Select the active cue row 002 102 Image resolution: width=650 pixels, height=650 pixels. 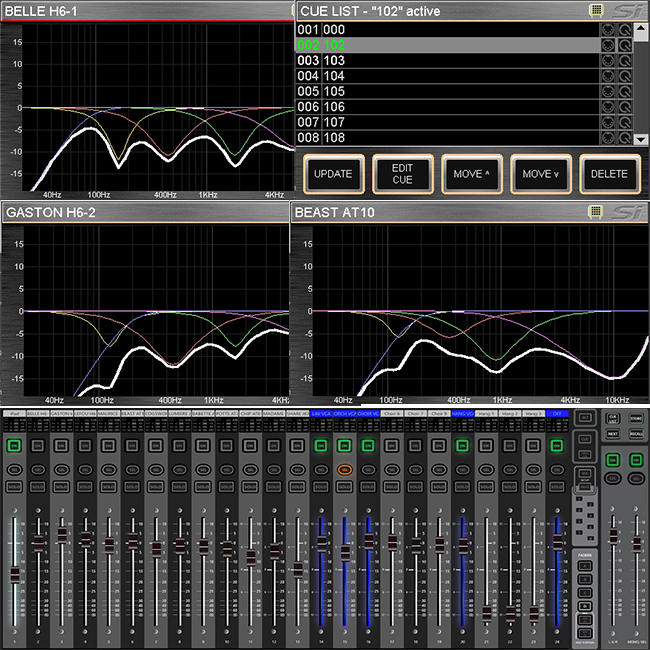click(x=448, y=45)
